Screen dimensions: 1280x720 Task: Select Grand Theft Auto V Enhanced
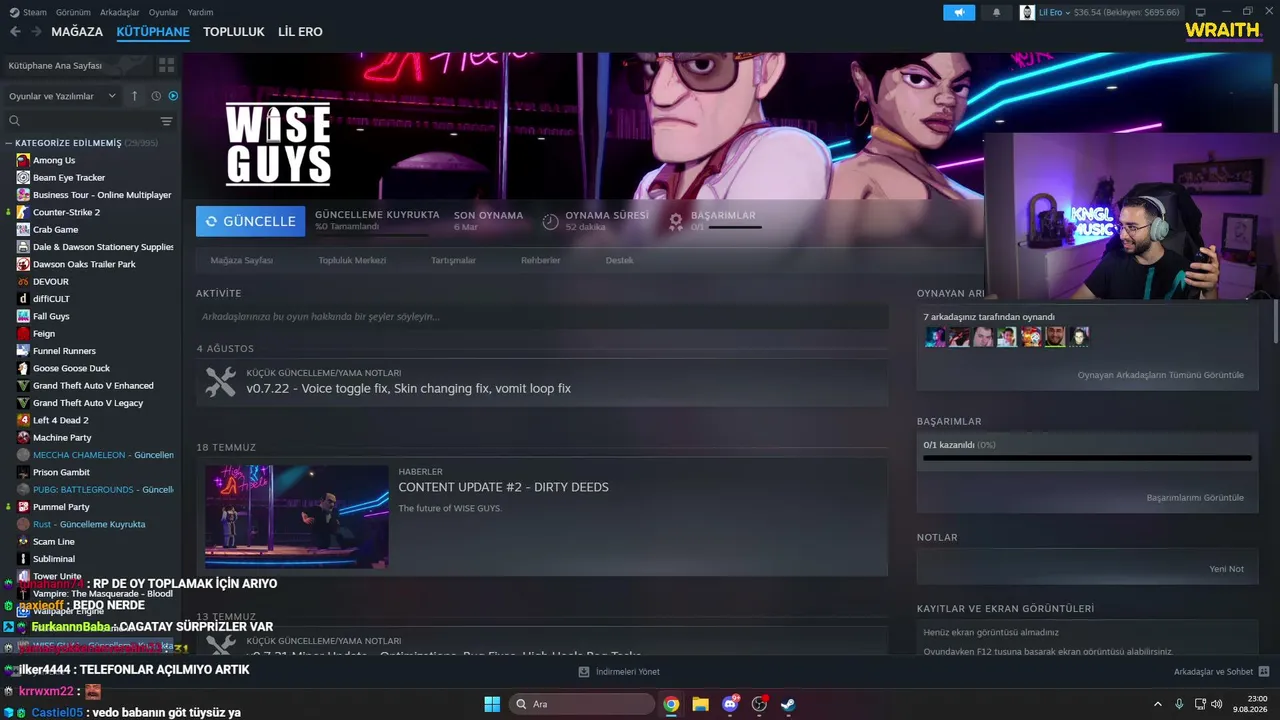click(x=93, y=386)
